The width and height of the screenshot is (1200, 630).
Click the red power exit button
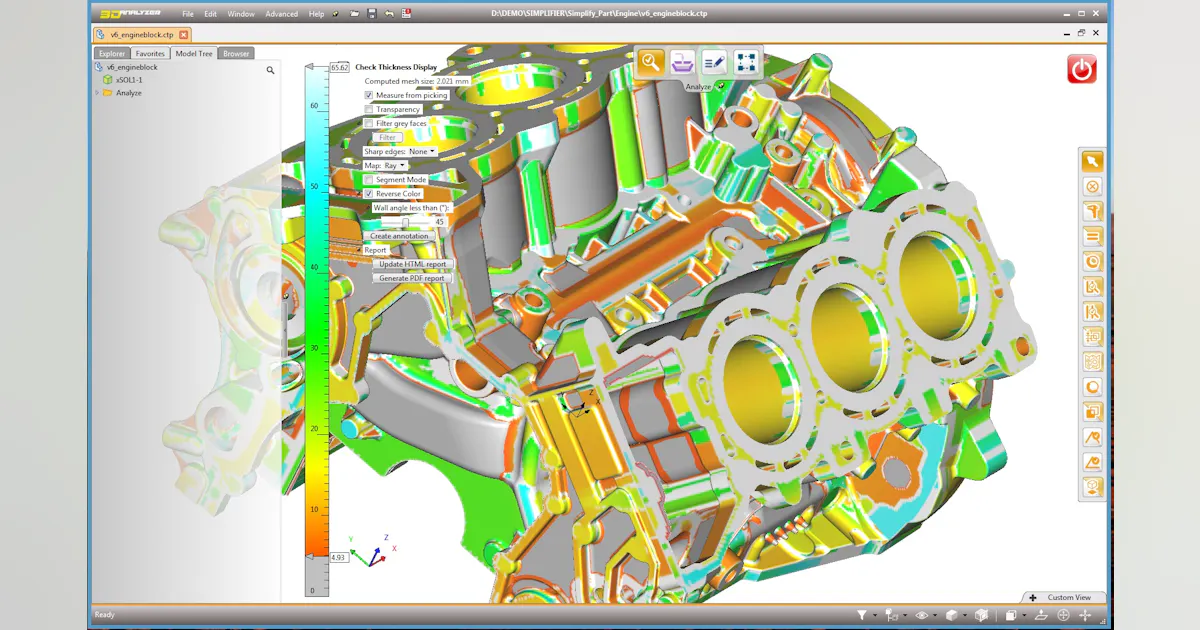pyautogui.click(x=1082, y=69)
